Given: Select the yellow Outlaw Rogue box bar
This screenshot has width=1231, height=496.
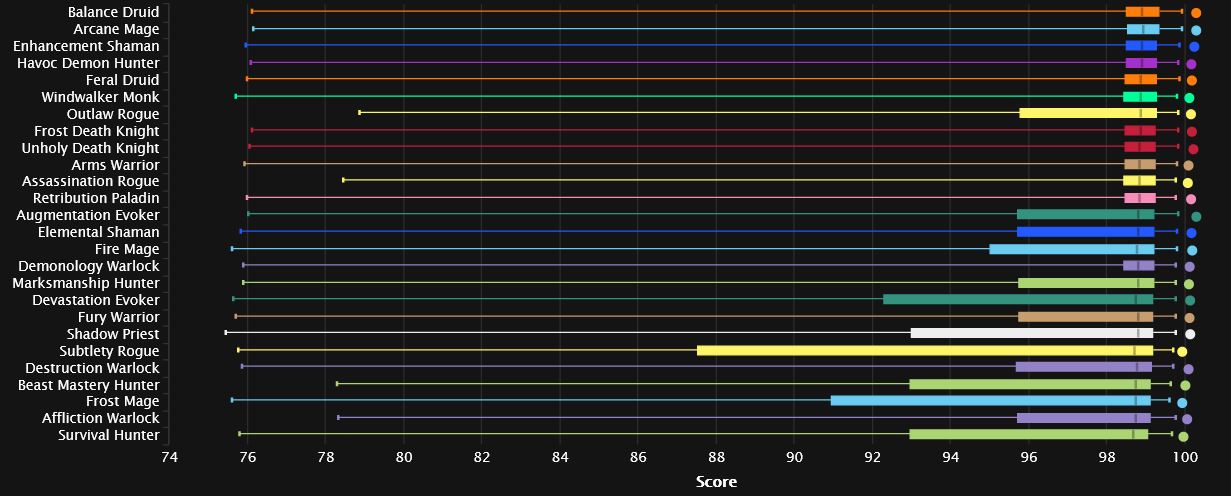Looking at the screenshot, I should (1088, 114).
